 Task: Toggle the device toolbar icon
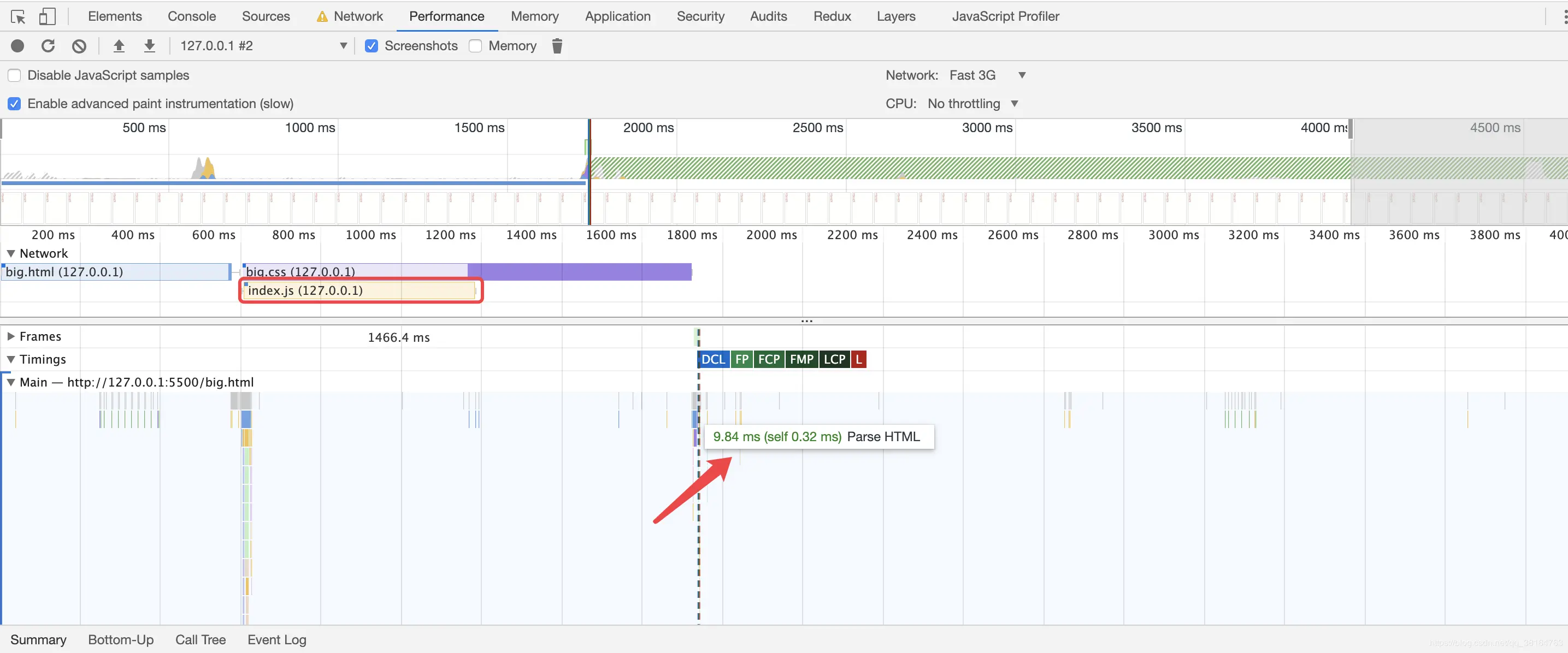(47, 16)
